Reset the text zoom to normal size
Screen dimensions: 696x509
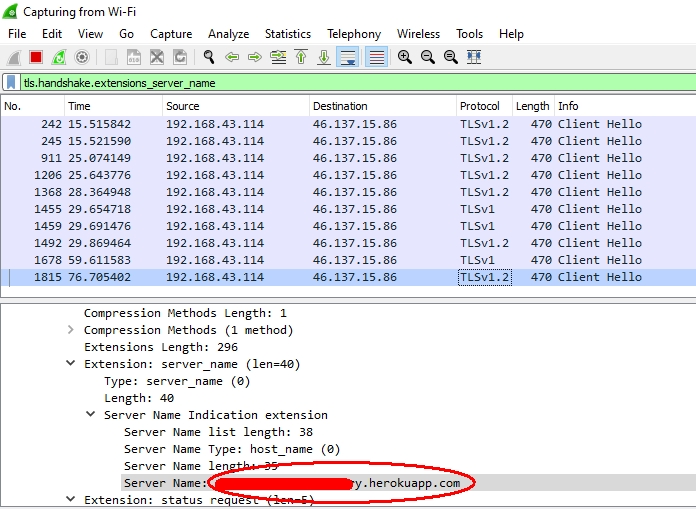pos(451,57)
